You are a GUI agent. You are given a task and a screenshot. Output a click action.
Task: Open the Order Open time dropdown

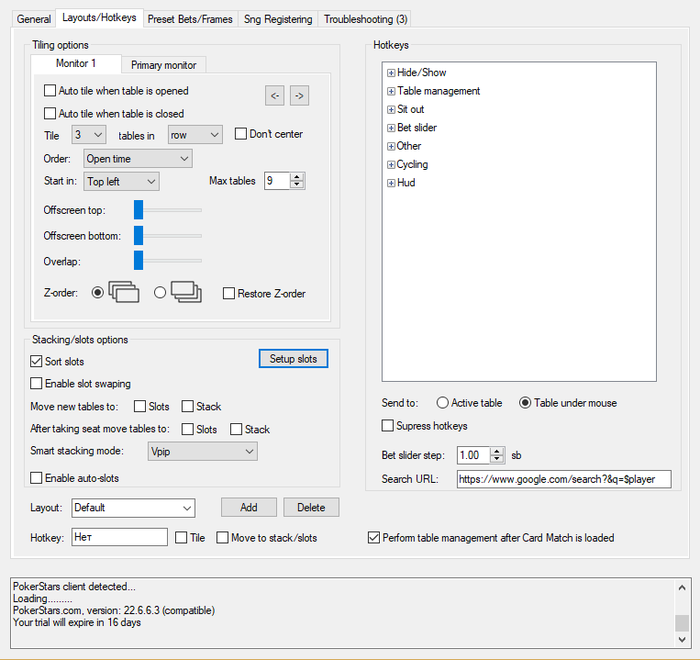138,159
